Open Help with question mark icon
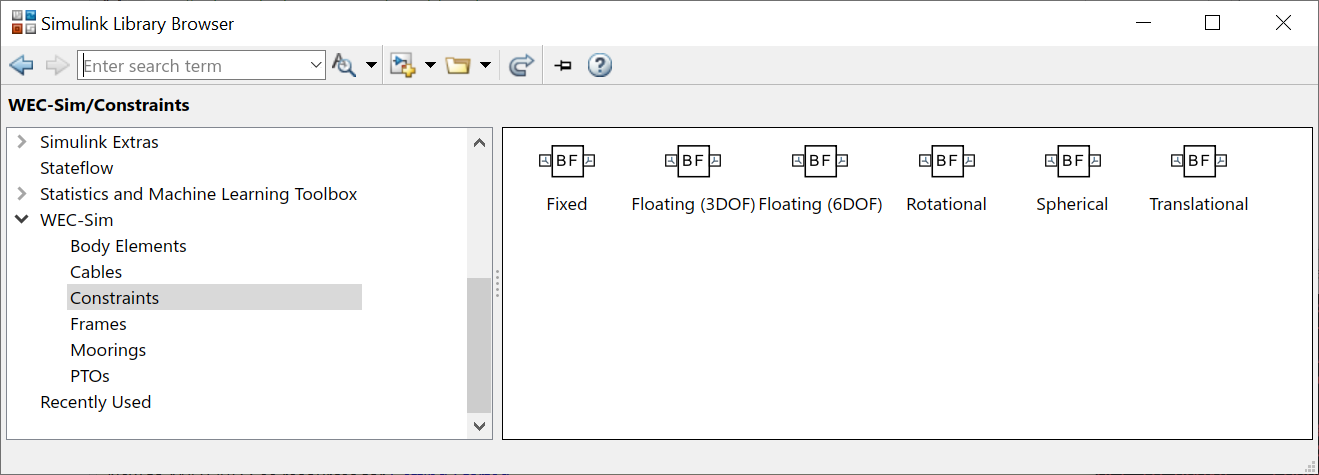The width and height of the screenshot is (1319, 475). point(599,66)
